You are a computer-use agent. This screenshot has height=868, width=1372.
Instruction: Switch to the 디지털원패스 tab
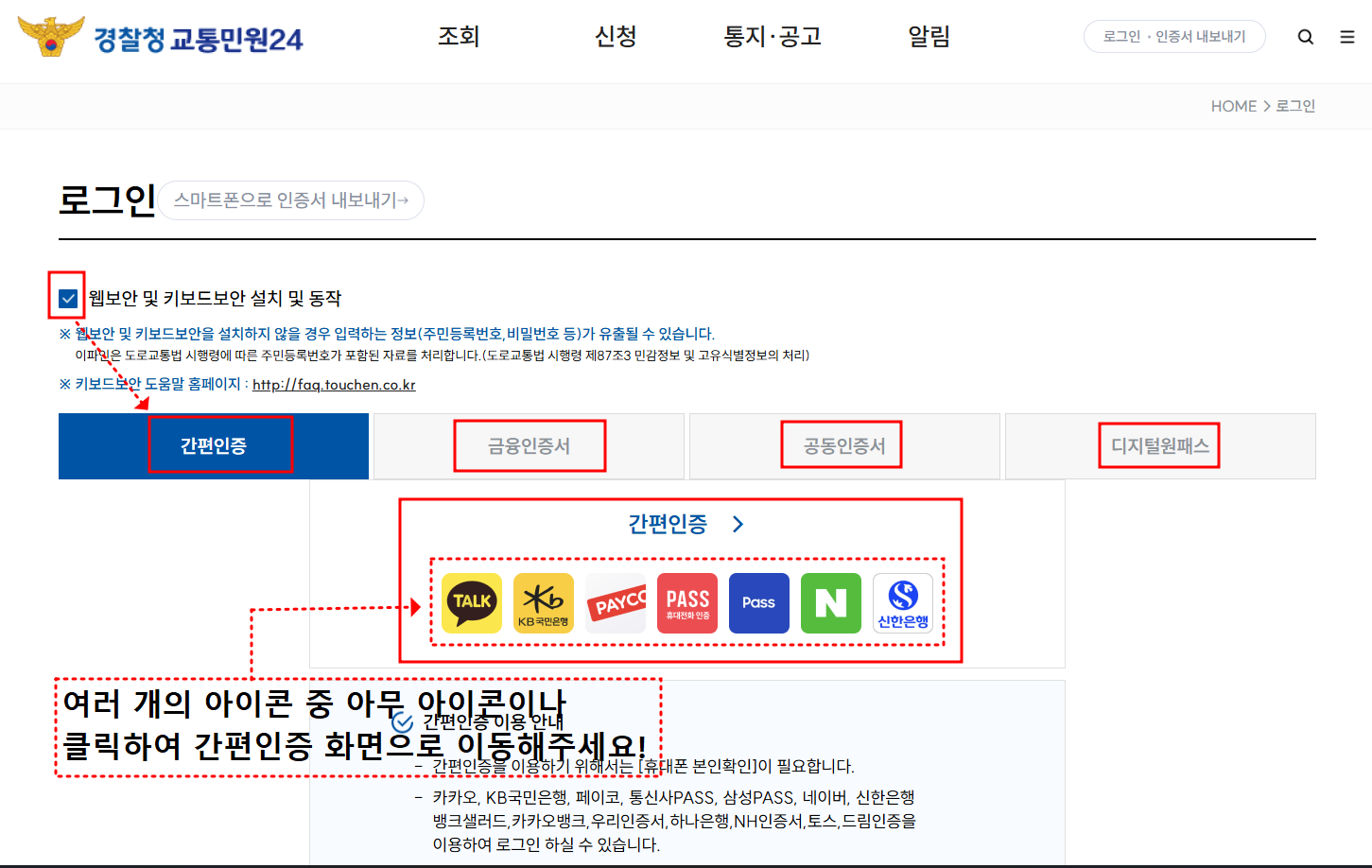[1160, 446]
